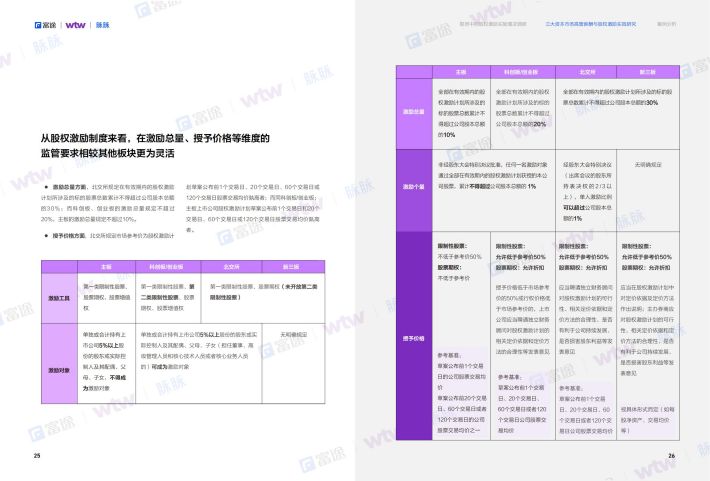
Task: Click bold "不得超过" in the 激励个量 row
Action: (x=480, y=186)
